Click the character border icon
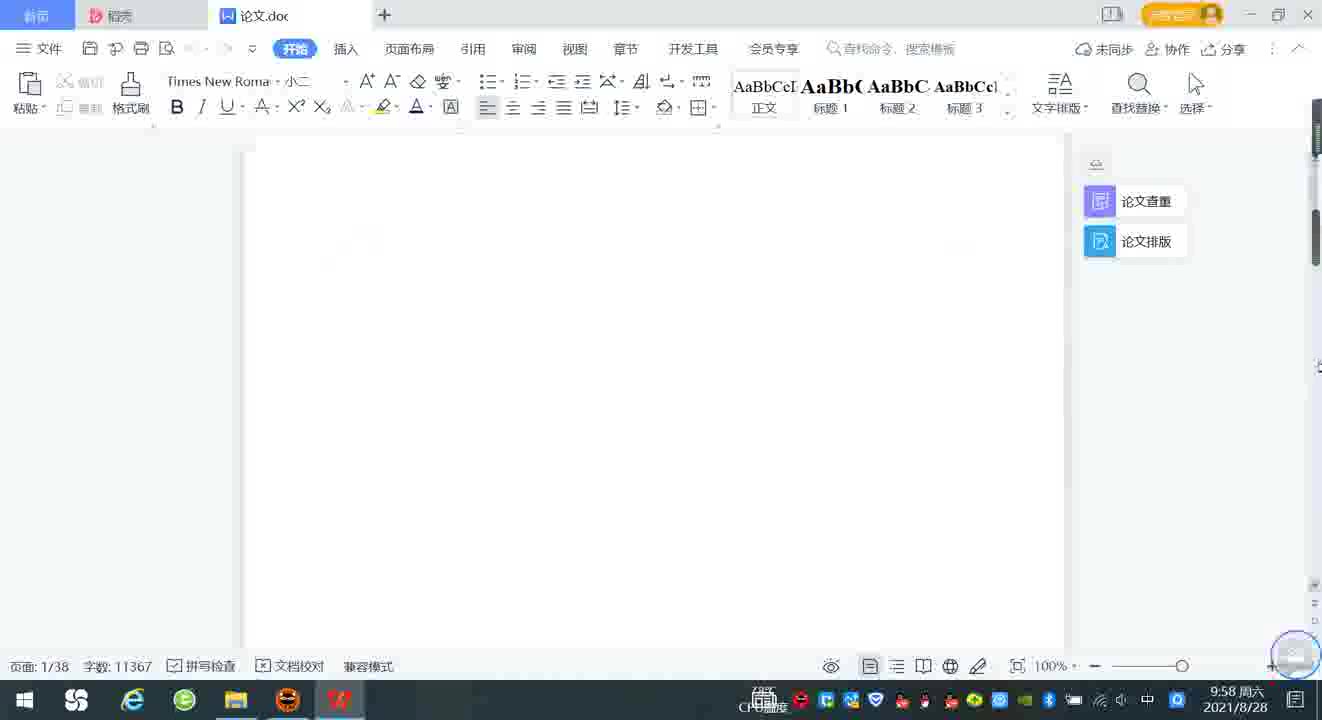Viewport: 1322px width, 720px height. point(451,107)
